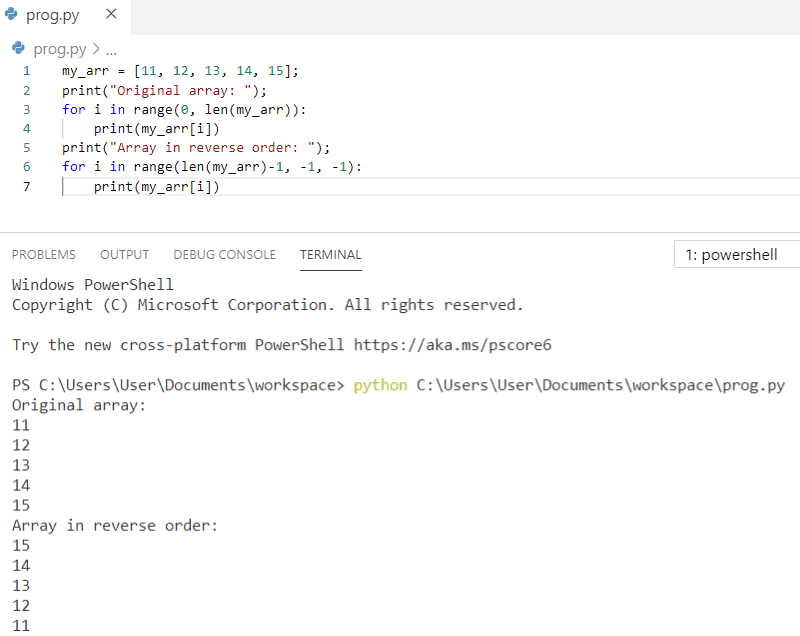Click line number 7 in the gutter

pos(27,187)
